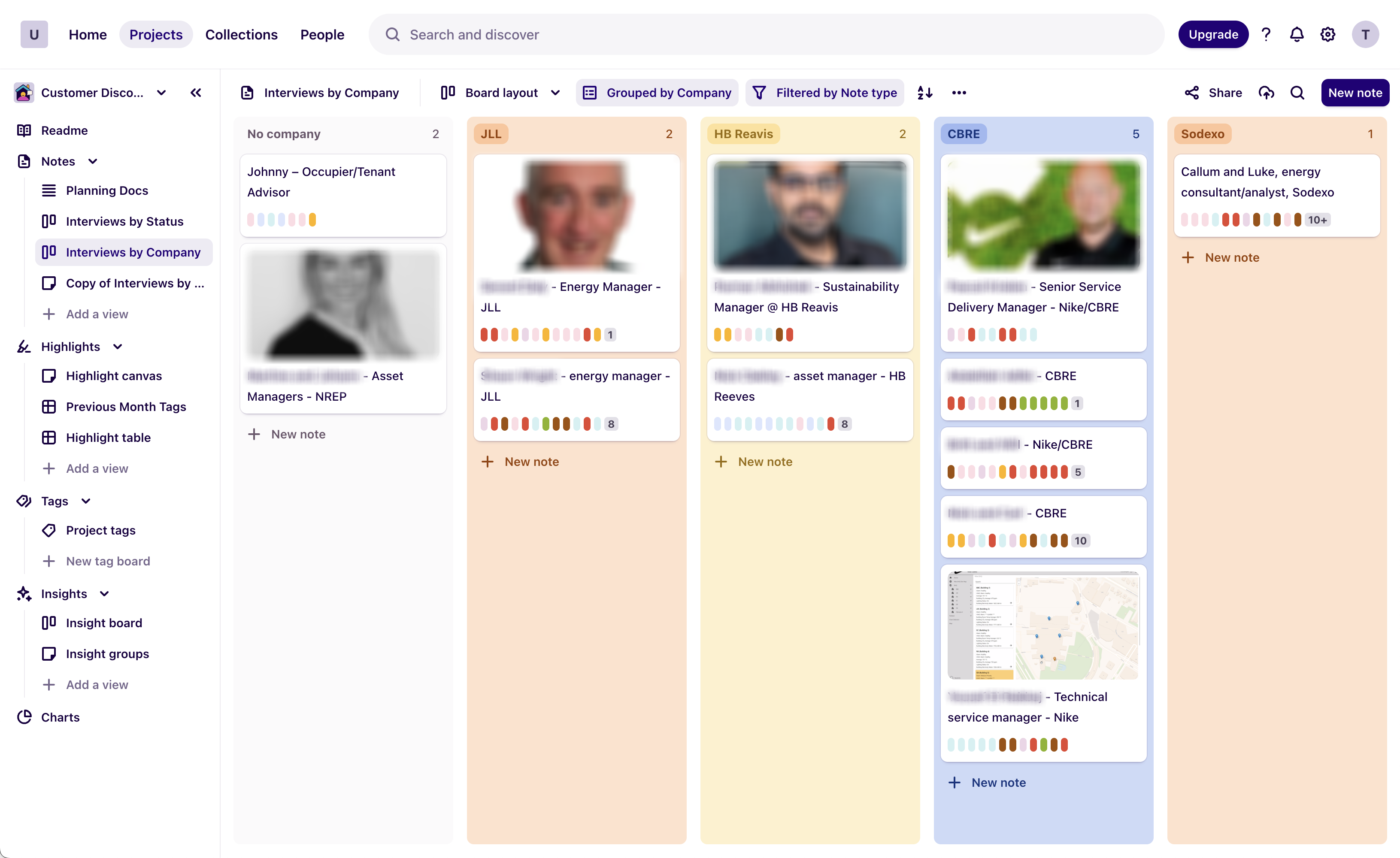Image resolution: width=1400 pixels, height=858 pixels.
Task: Open the Highlight table view
Action: 108,438
